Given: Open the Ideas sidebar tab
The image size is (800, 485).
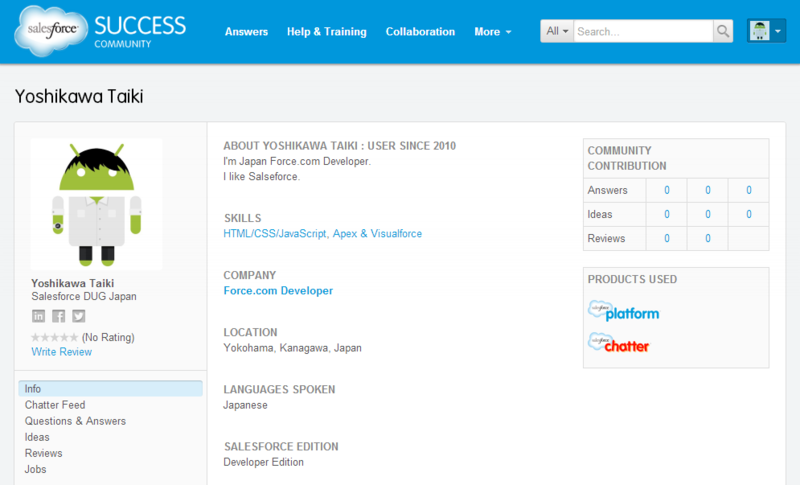Looking at the screenshot, I should [x=37, y=437].
